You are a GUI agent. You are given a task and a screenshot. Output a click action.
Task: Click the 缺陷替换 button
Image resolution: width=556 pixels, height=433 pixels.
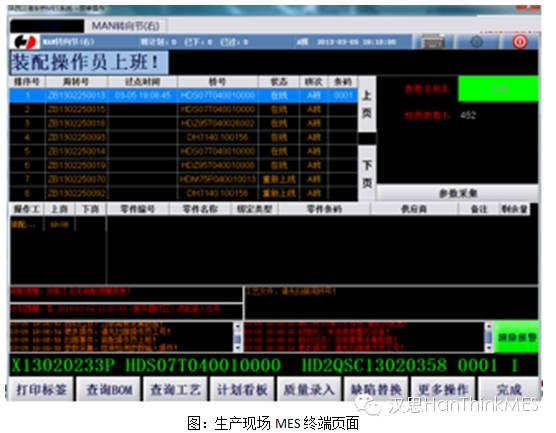coord(376,390)
